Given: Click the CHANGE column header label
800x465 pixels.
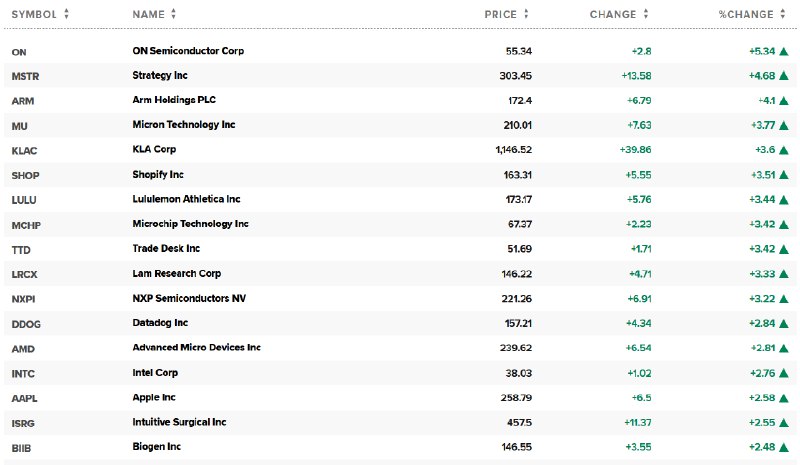Looking at the screenshot, I should click(613, 14).
